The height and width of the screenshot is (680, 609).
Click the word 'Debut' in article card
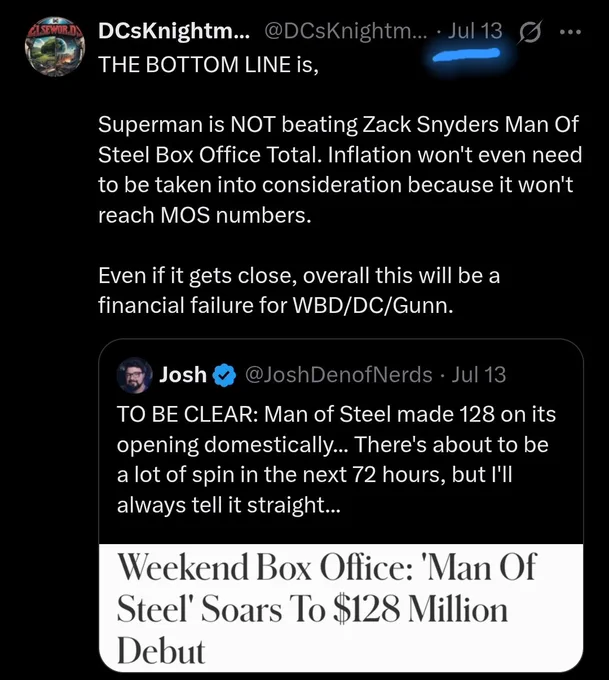(160, 651)
